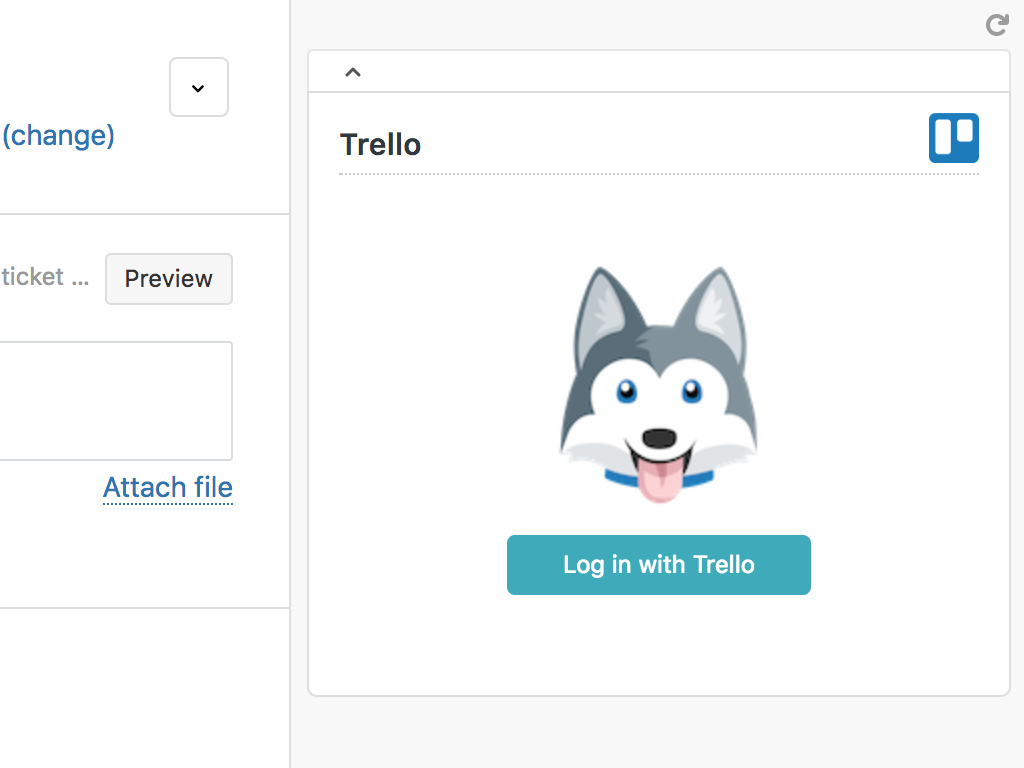1024x768 pixels.
Task: Authenticate via the teal login button
Action: (658, 564)
